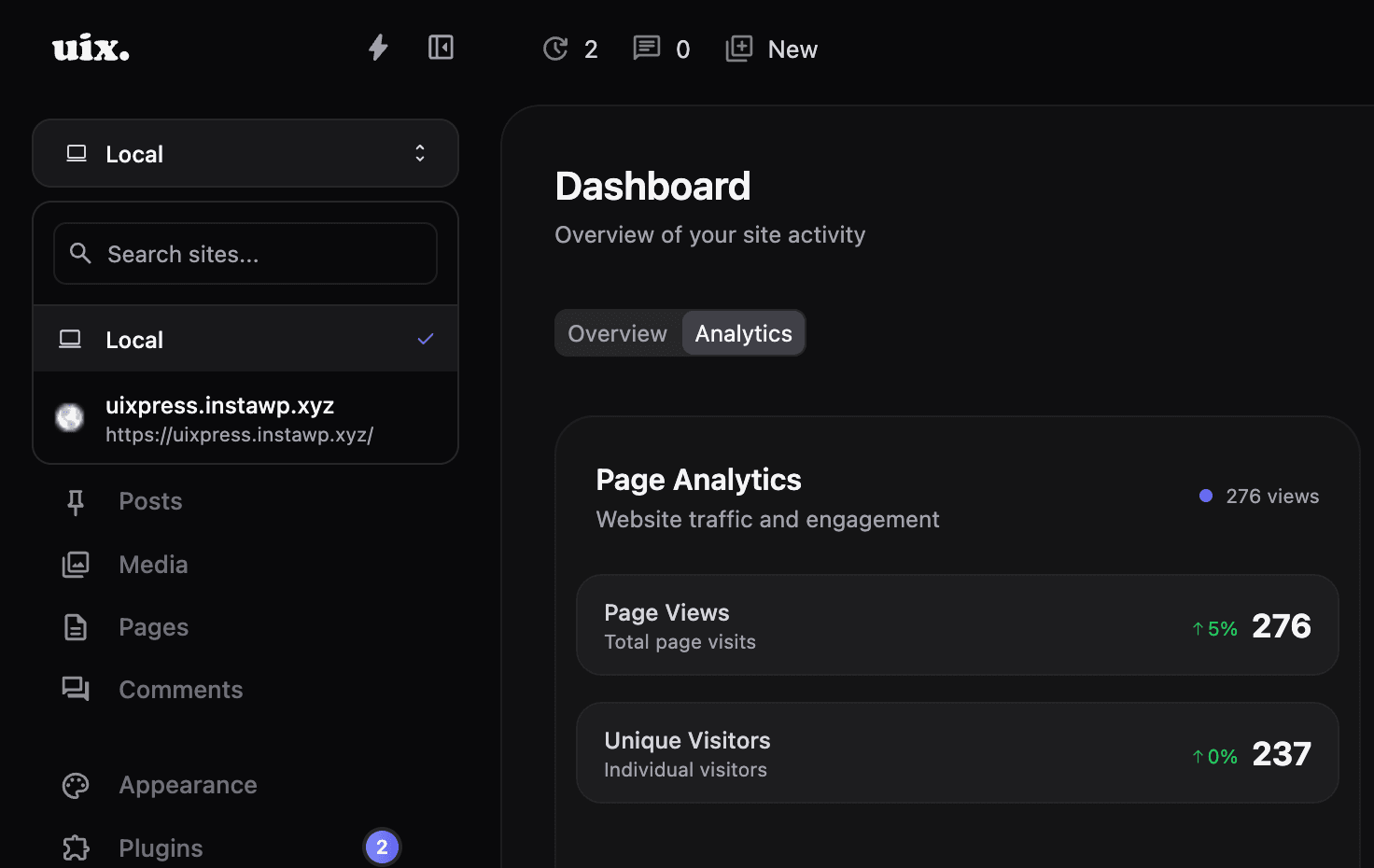Open Posts via the pin icon
Screen dimensions: 1374x868
coord(75,501)
